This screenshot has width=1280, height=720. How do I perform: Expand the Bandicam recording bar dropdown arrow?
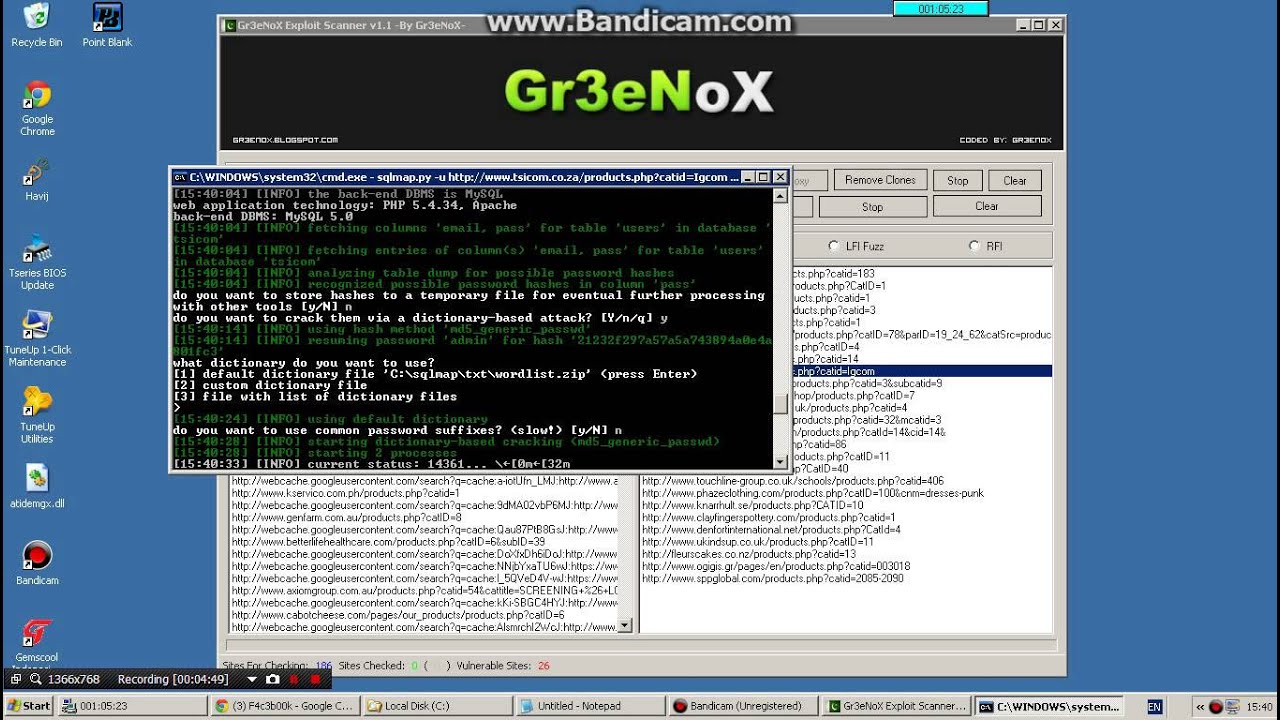[x=254, y=679]
